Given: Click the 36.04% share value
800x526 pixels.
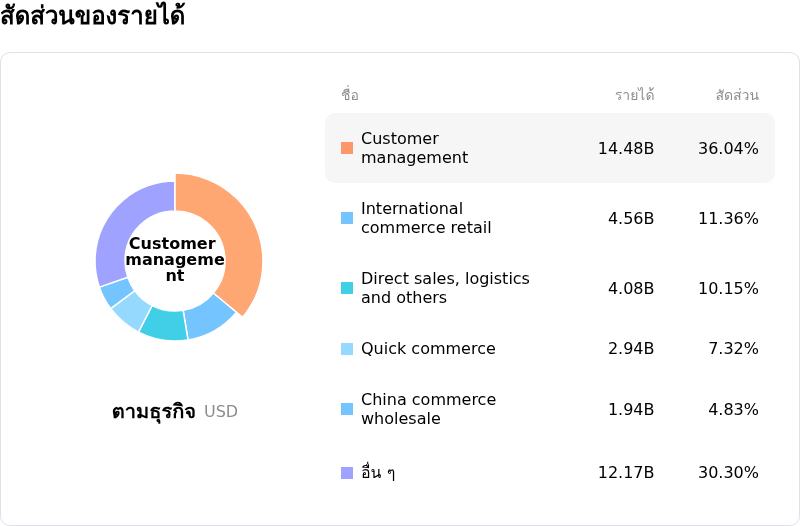Looking at the screenshot, I should 728,148.
